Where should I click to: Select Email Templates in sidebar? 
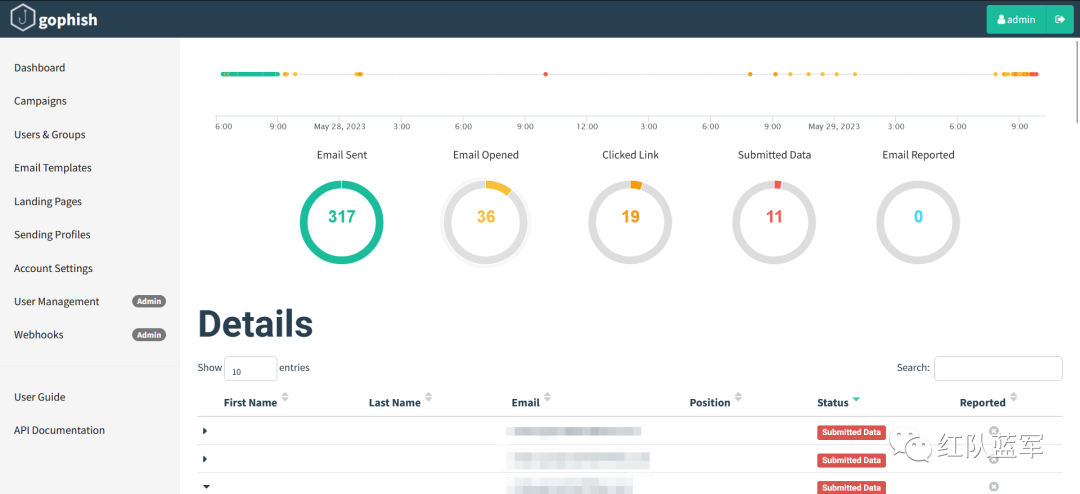point(53,167)
